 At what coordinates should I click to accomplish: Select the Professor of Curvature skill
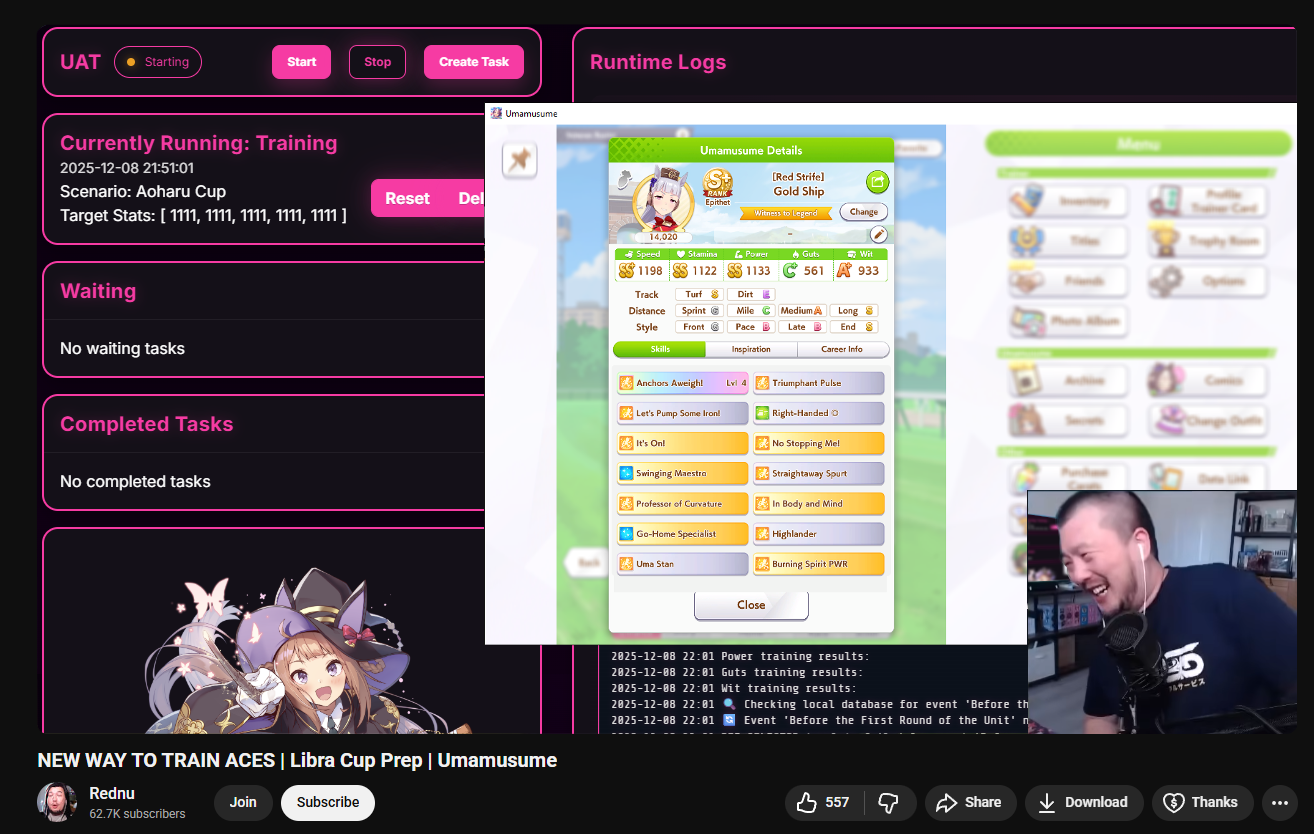pos(683,504)
